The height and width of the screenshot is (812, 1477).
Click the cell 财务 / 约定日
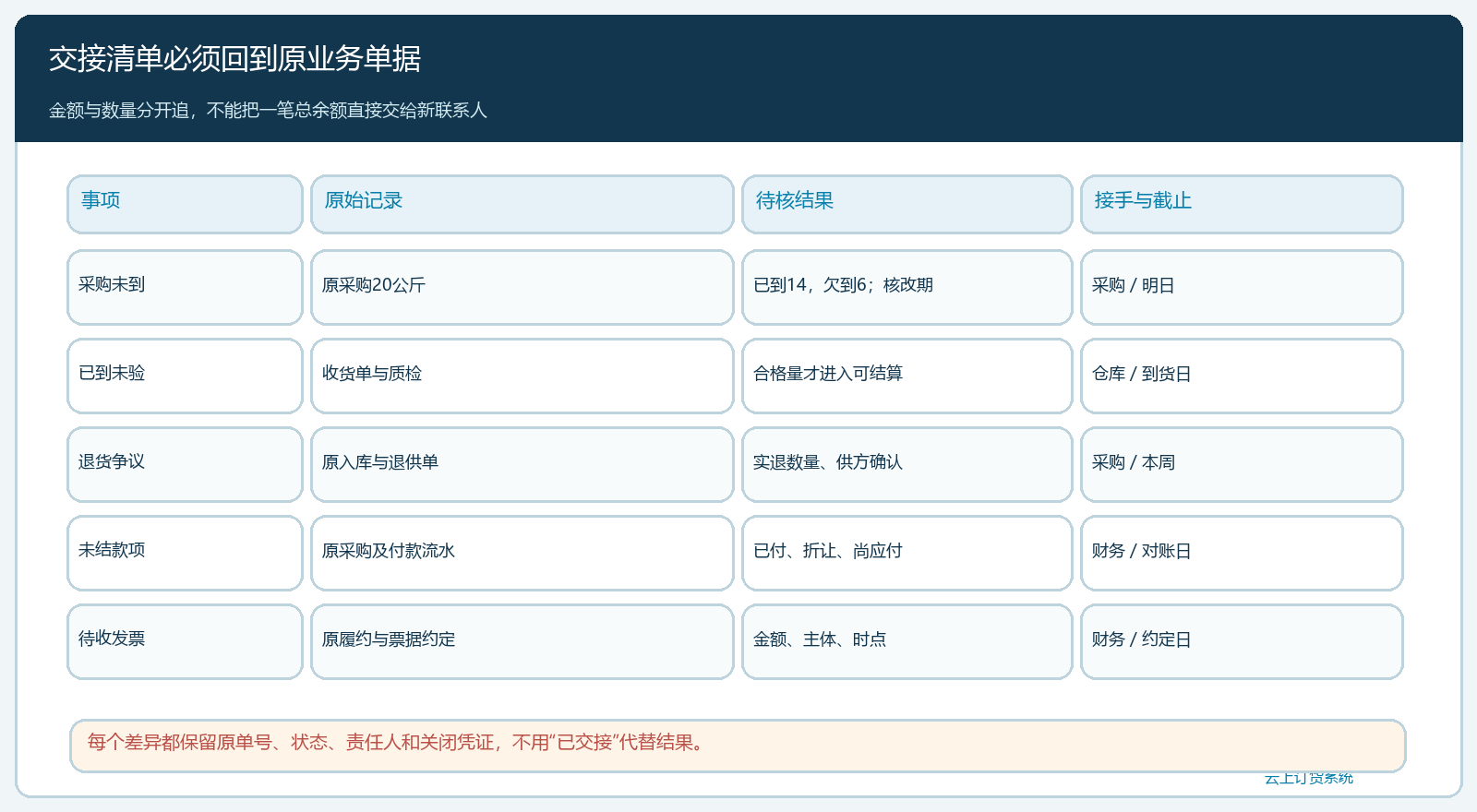coord(1242,641)
